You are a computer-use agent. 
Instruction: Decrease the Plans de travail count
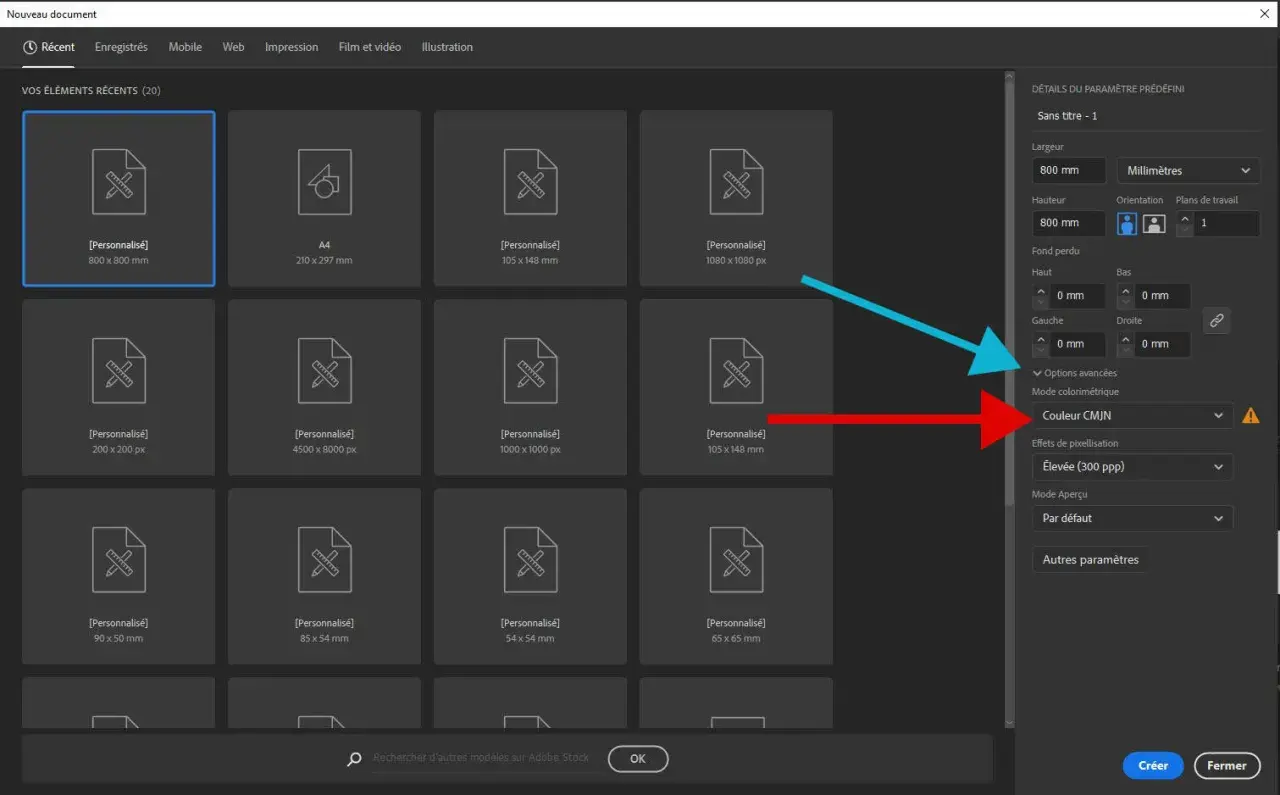[x=1185, y=230]
